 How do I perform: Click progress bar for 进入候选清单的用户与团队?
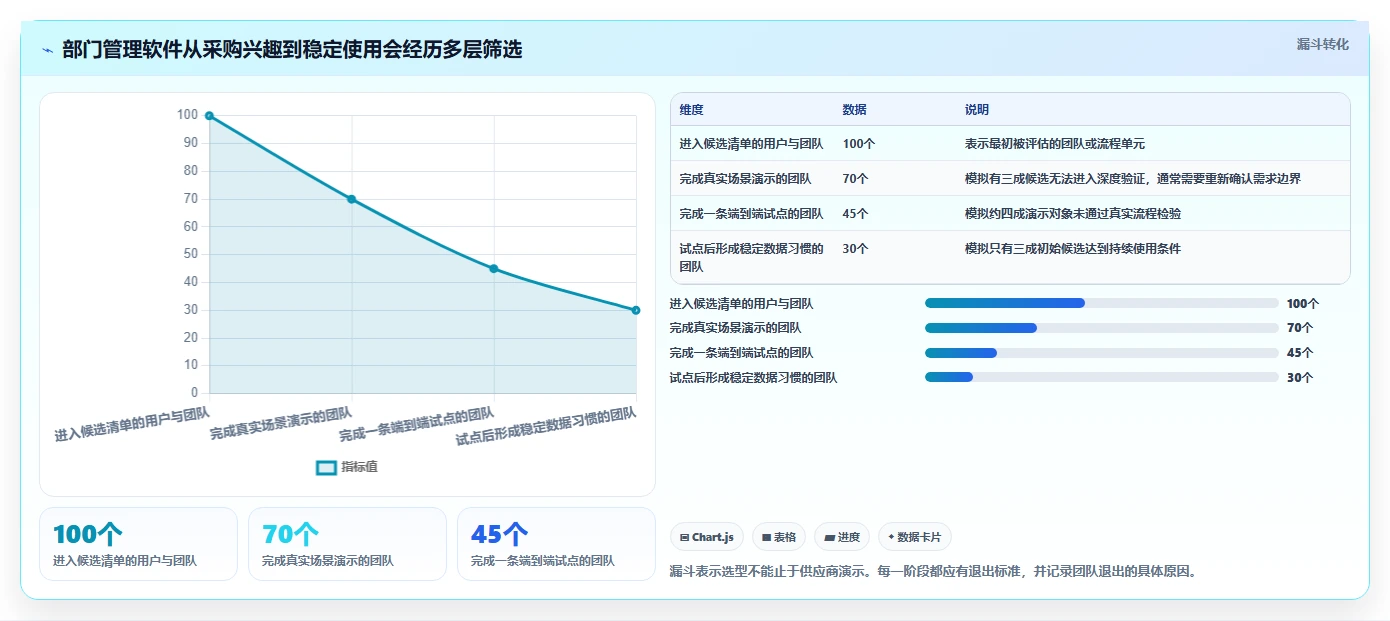pyautogui.click(x=1102, y=303)
